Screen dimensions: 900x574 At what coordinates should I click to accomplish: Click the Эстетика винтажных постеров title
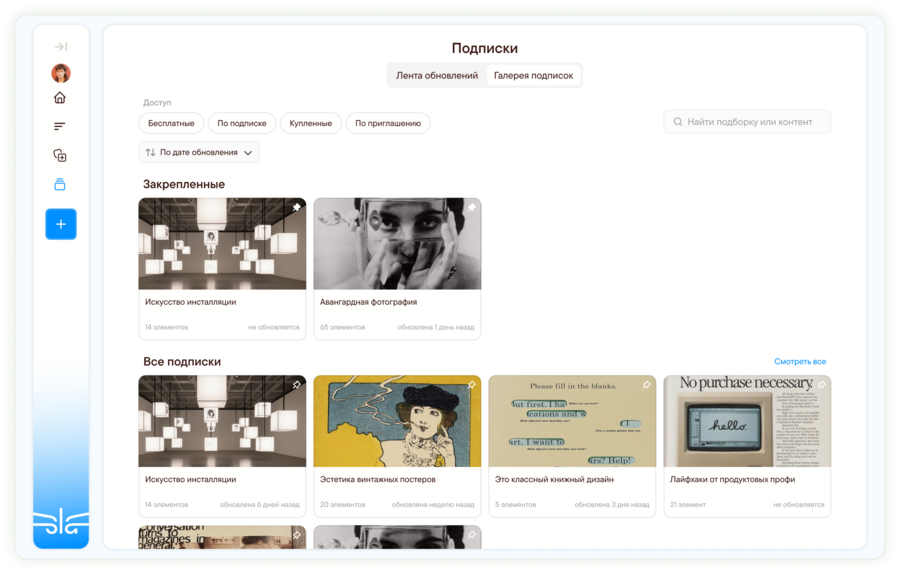tap(378, 479)
